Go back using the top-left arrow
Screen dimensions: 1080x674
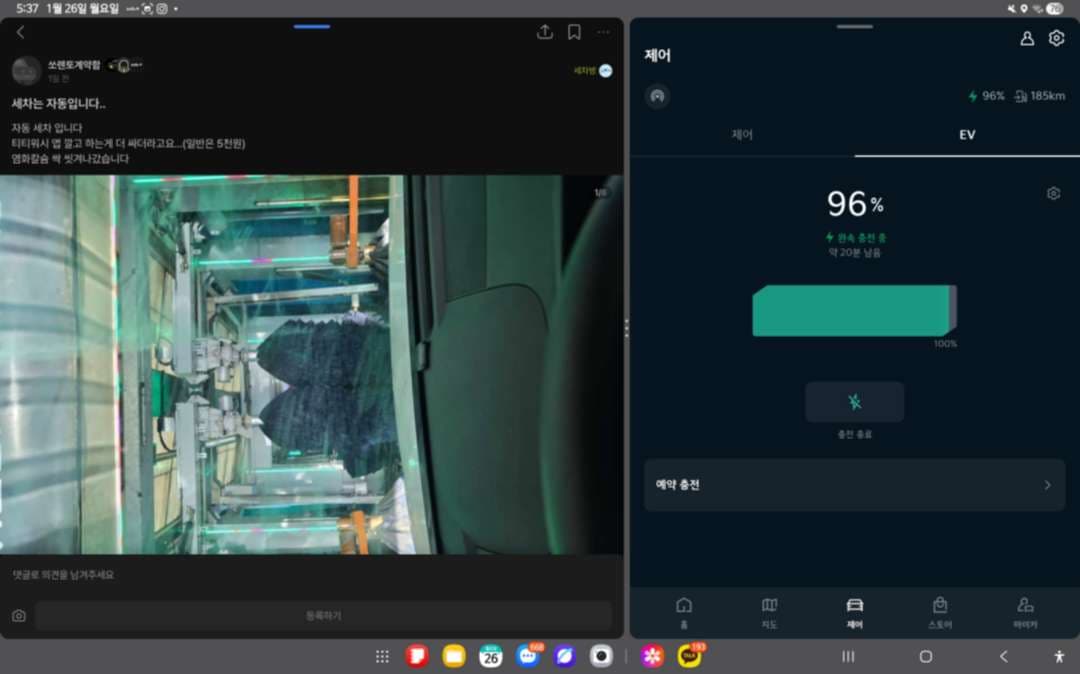[20, 32]
